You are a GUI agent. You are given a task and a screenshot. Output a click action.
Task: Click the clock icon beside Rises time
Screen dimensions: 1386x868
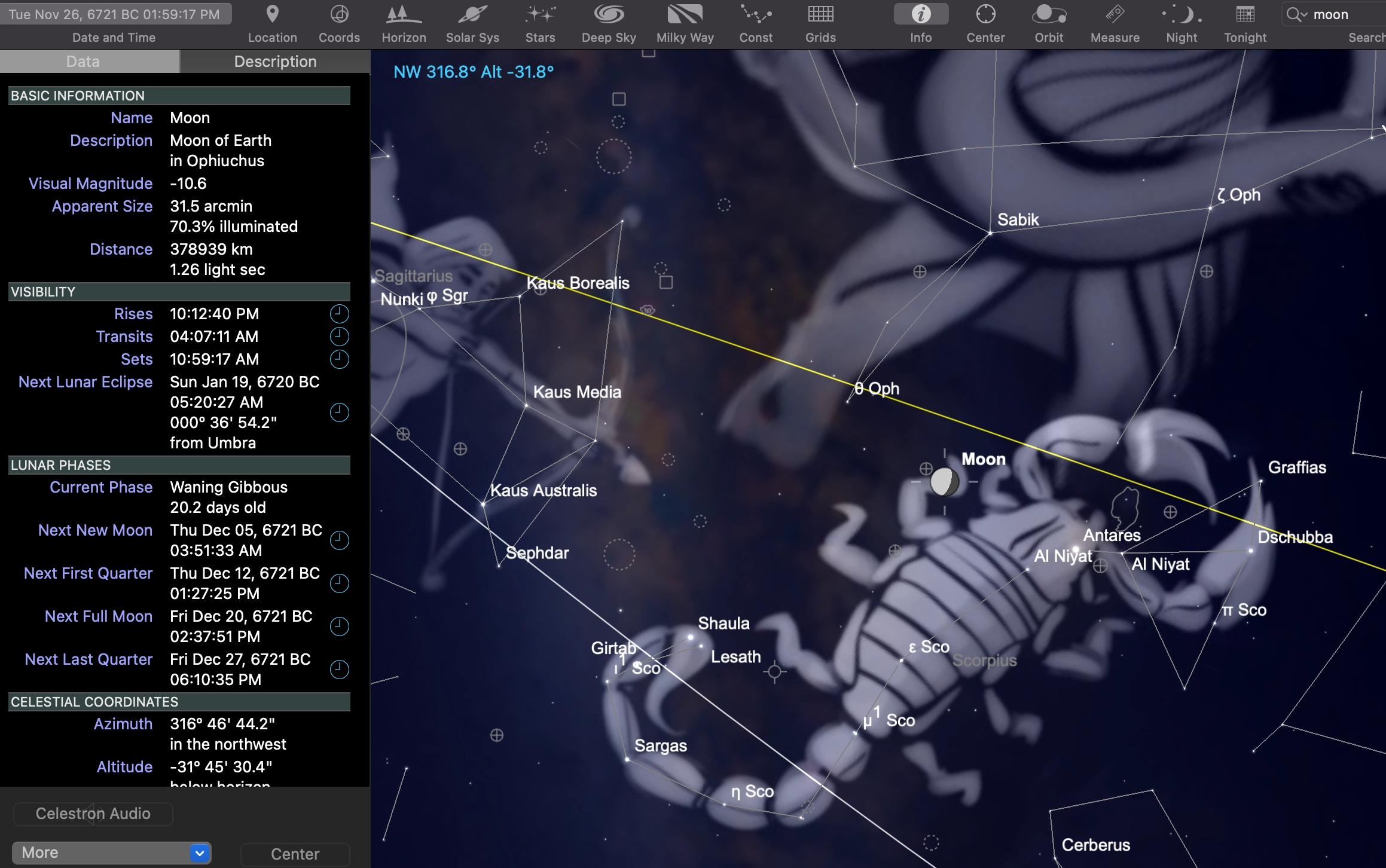[339, 314]
